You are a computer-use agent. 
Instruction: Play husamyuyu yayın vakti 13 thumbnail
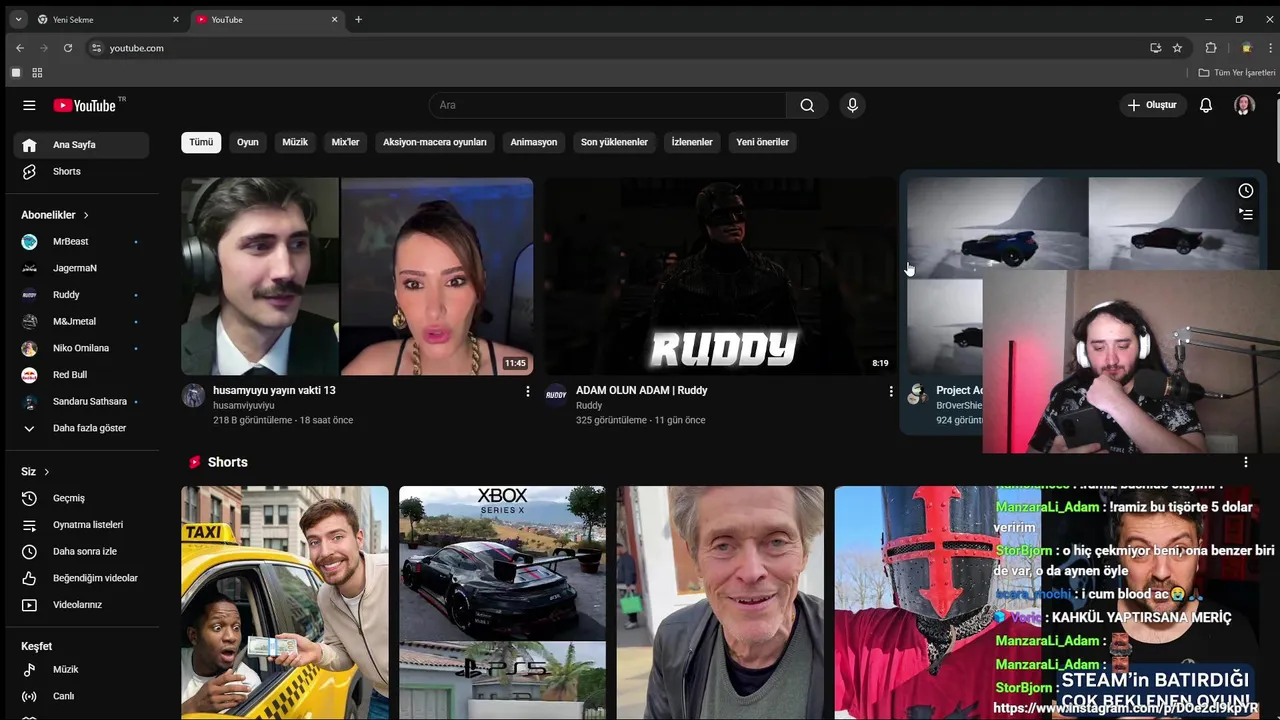point(357,276)
